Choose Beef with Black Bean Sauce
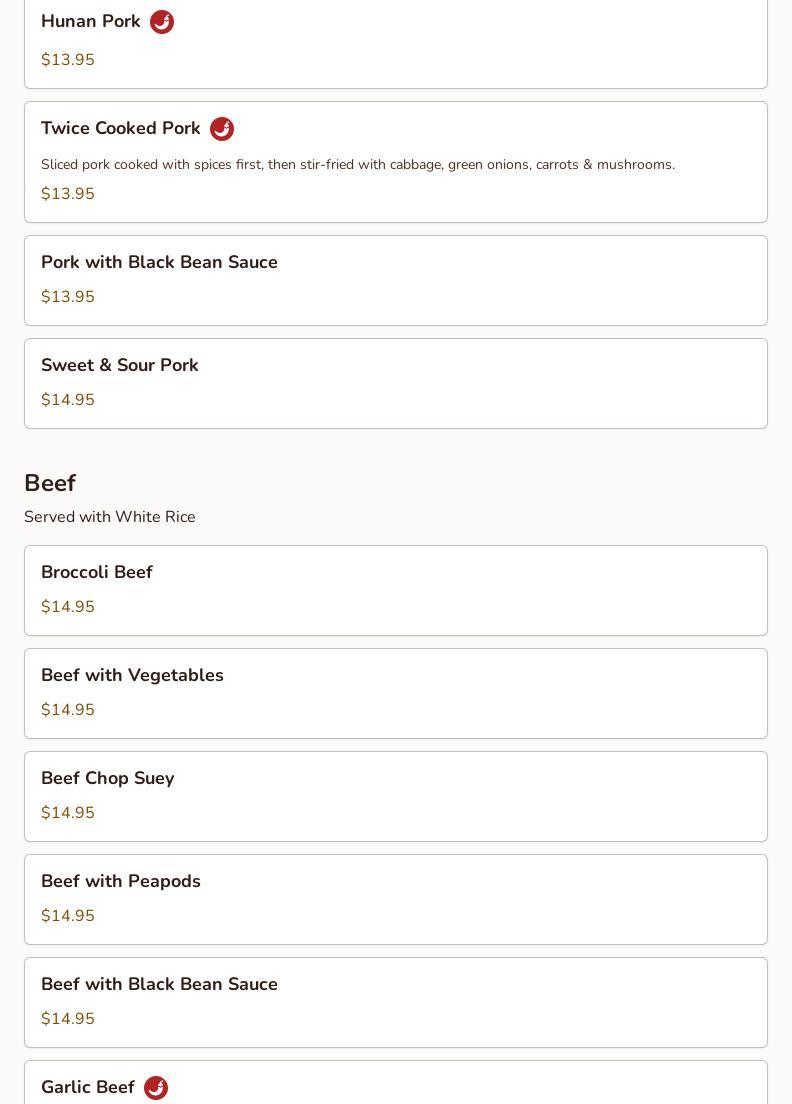This screenshot has width=792, height=1104. coord(159,985)
